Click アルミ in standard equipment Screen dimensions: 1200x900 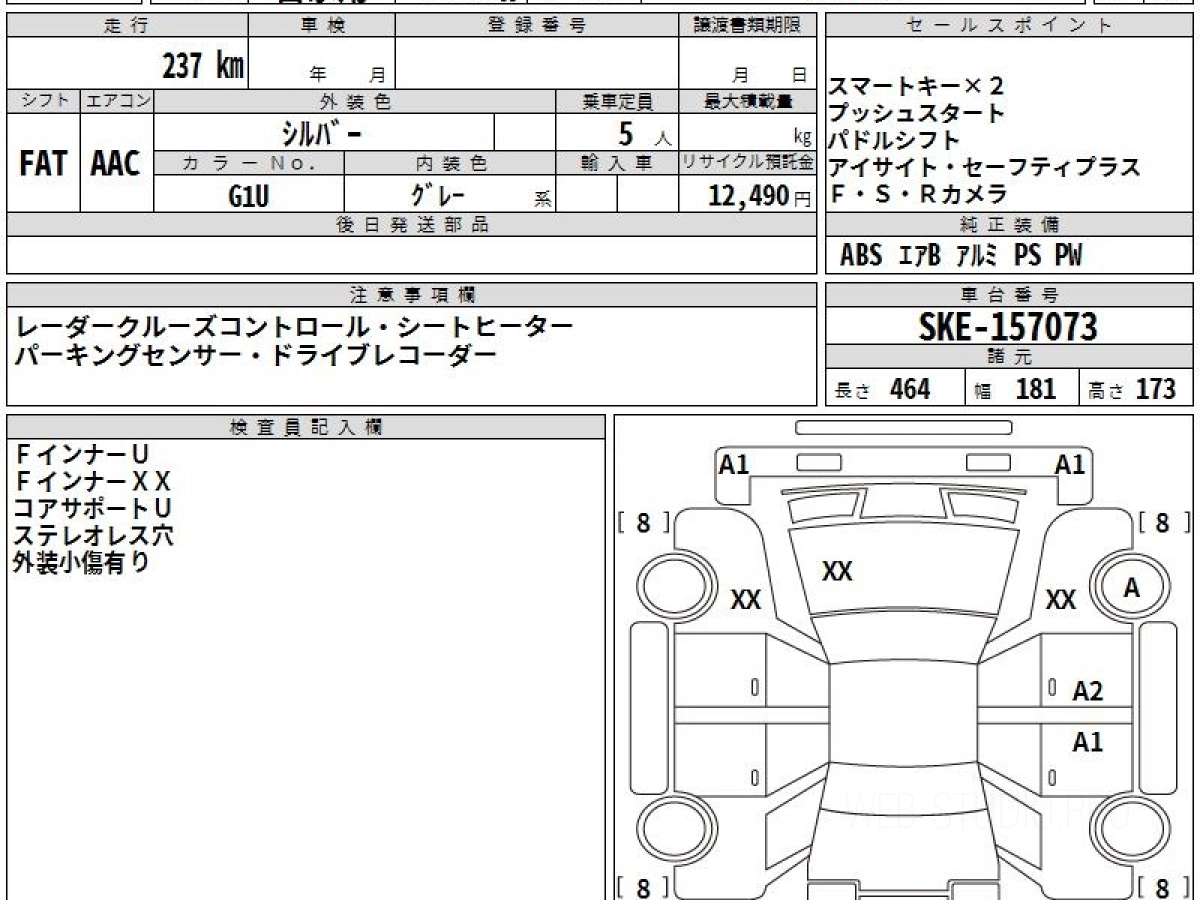click(976, 256)
